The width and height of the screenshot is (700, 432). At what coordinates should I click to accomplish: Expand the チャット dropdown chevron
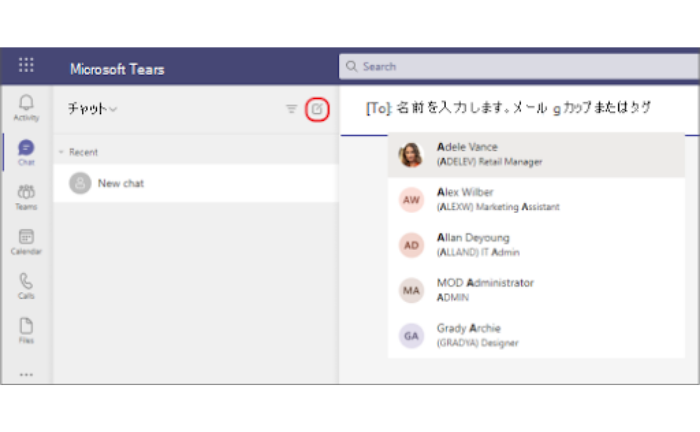pyautogui.click(x=113, y=109)
